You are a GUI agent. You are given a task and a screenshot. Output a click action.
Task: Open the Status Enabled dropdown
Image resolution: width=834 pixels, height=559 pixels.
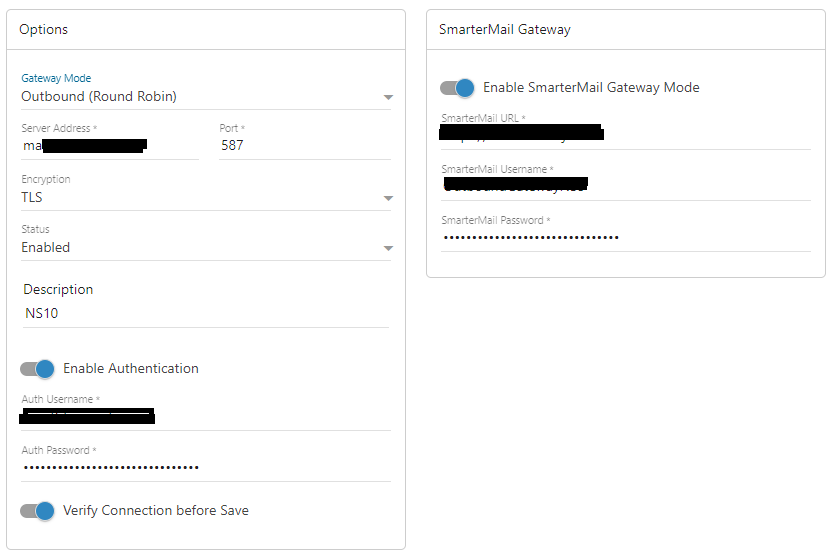tap(200, 248)
